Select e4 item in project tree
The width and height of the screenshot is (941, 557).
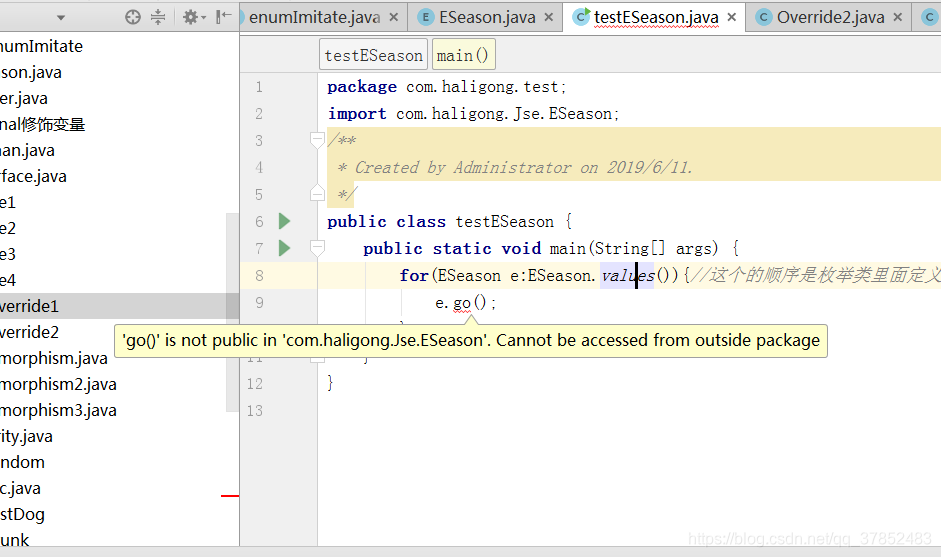tap(8, 280)
